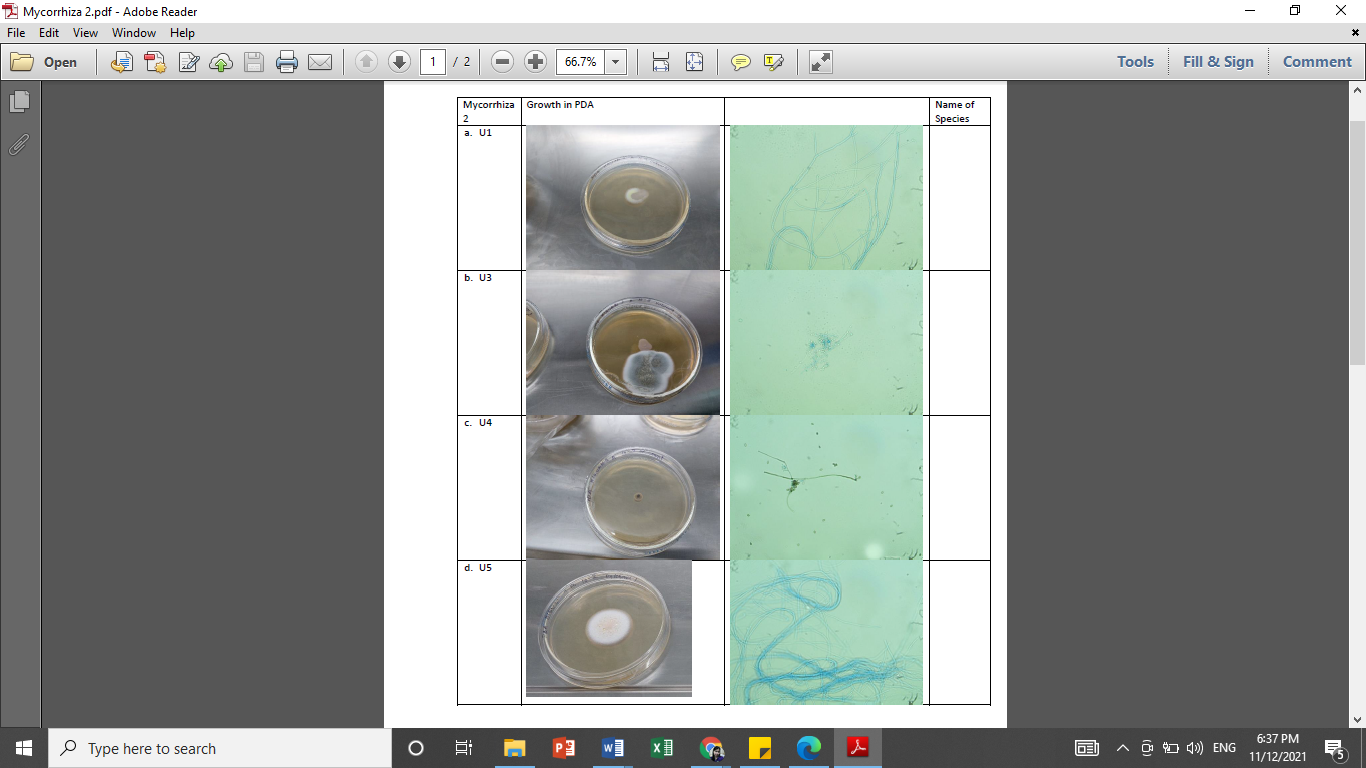The width and height of the screenshot is (1366, 768).
Task: Expand the hidden icons tray chevron
Action: 1122,747
